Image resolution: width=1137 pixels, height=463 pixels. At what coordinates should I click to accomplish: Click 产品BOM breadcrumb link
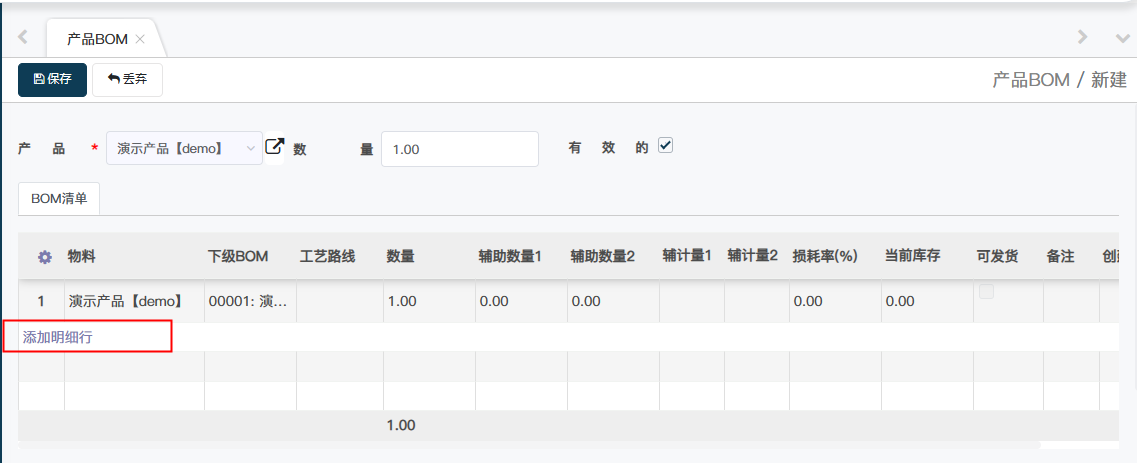click(x=1029, y=80)
